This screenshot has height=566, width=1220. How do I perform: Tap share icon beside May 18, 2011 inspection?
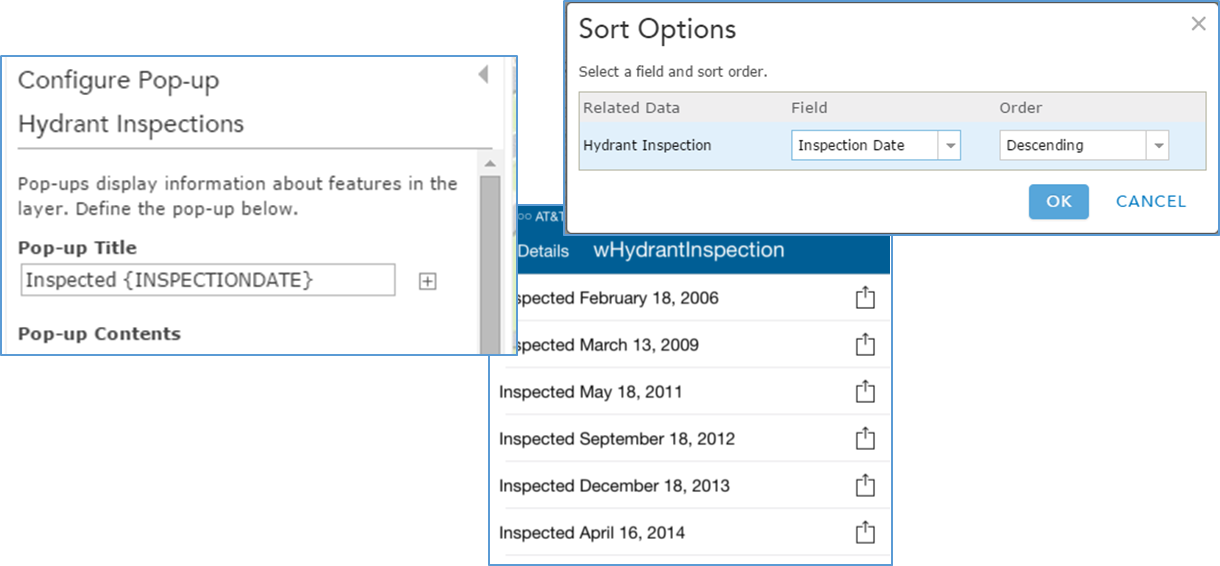tap(865, 391)
